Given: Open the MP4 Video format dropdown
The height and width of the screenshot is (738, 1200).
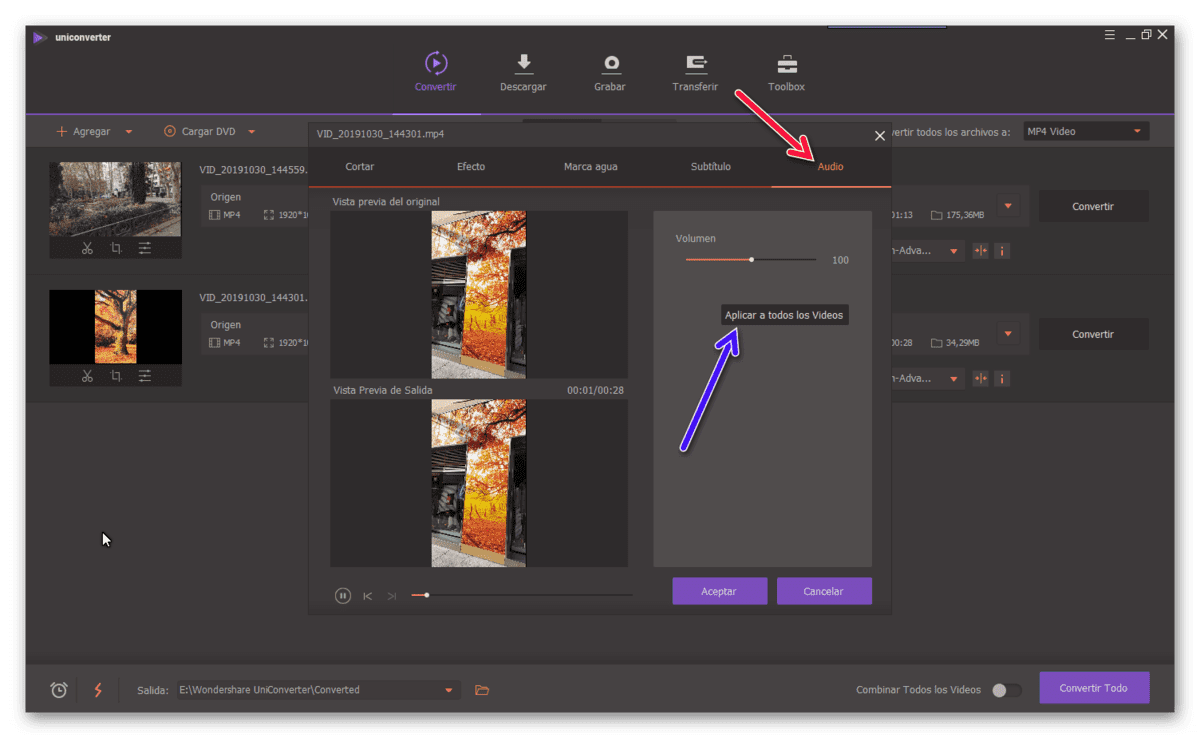Looking at the screenshot, I should [x=1086, y=132].
